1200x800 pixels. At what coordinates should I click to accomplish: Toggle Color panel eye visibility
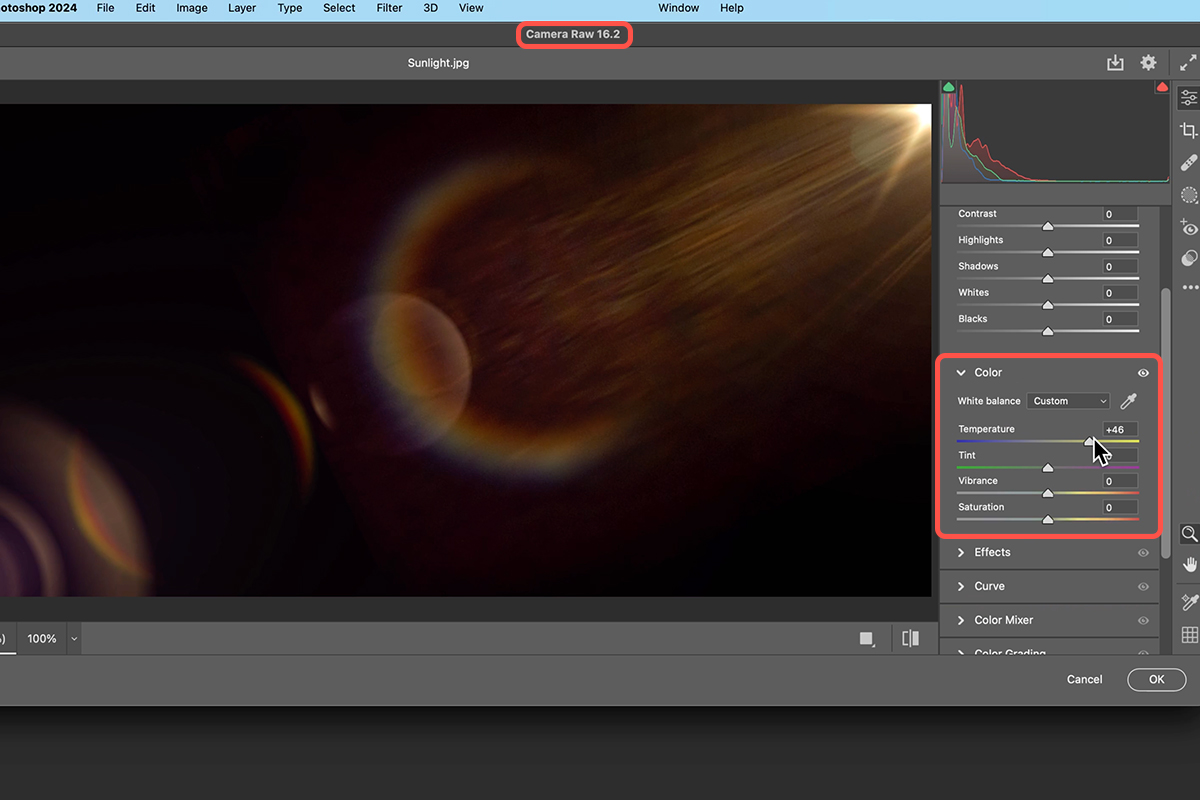click(x=1143, y=373)
